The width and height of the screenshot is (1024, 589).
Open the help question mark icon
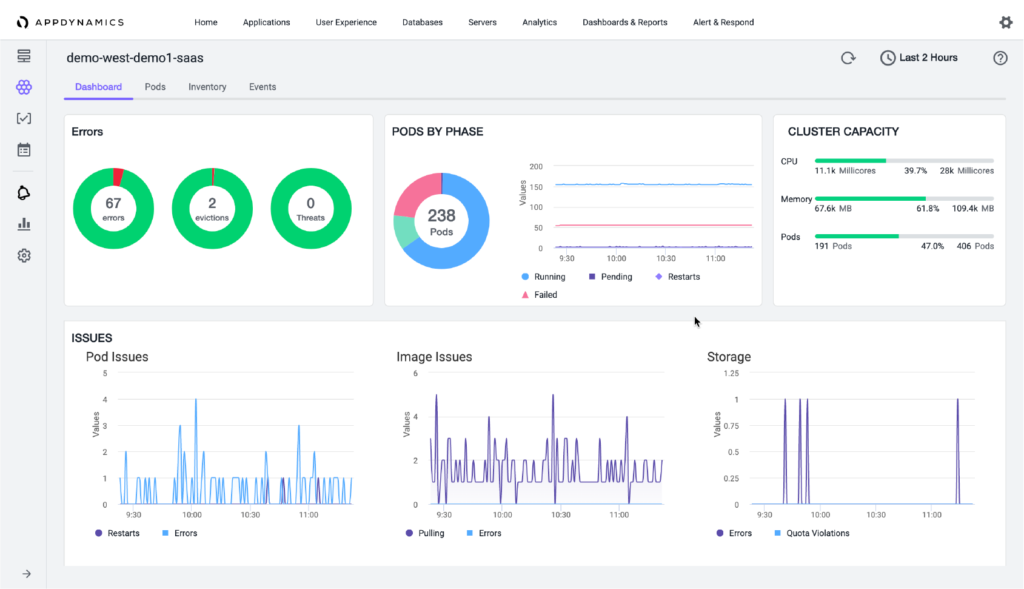click(x=1000, y=58)
